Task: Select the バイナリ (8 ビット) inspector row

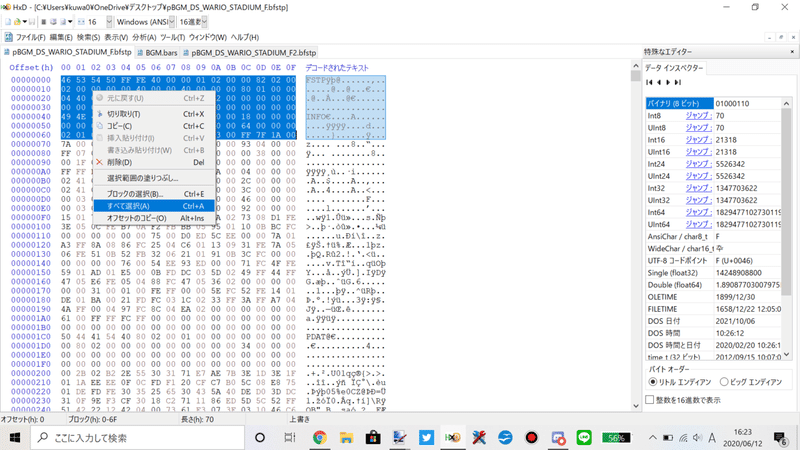Action: [713, 104]
